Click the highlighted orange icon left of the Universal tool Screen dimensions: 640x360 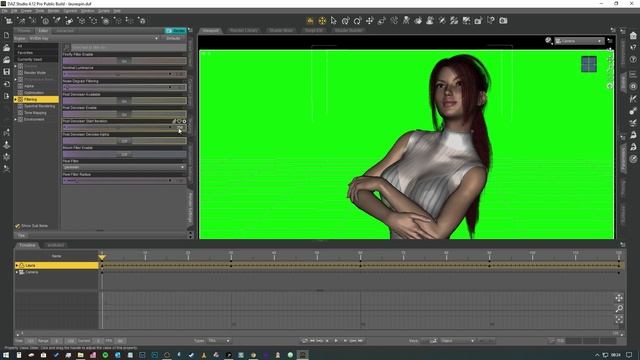(x=310, y=20)
